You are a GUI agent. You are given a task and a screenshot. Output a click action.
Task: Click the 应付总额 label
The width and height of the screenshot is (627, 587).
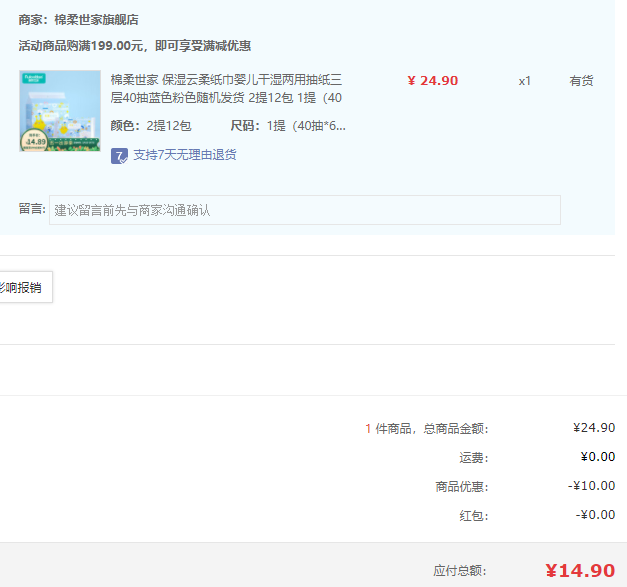(x=460, y=571)
